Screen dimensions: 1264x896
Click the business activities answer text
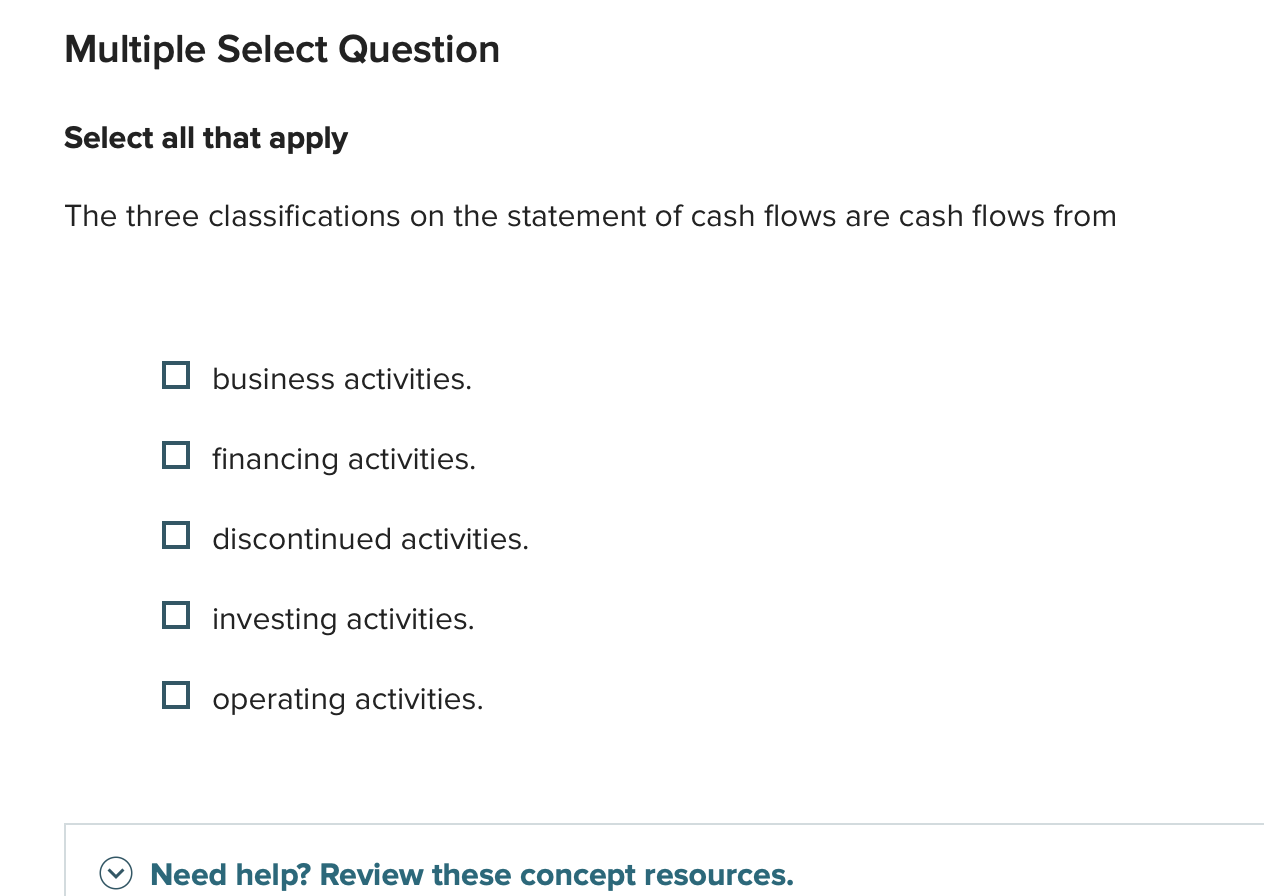342,378
